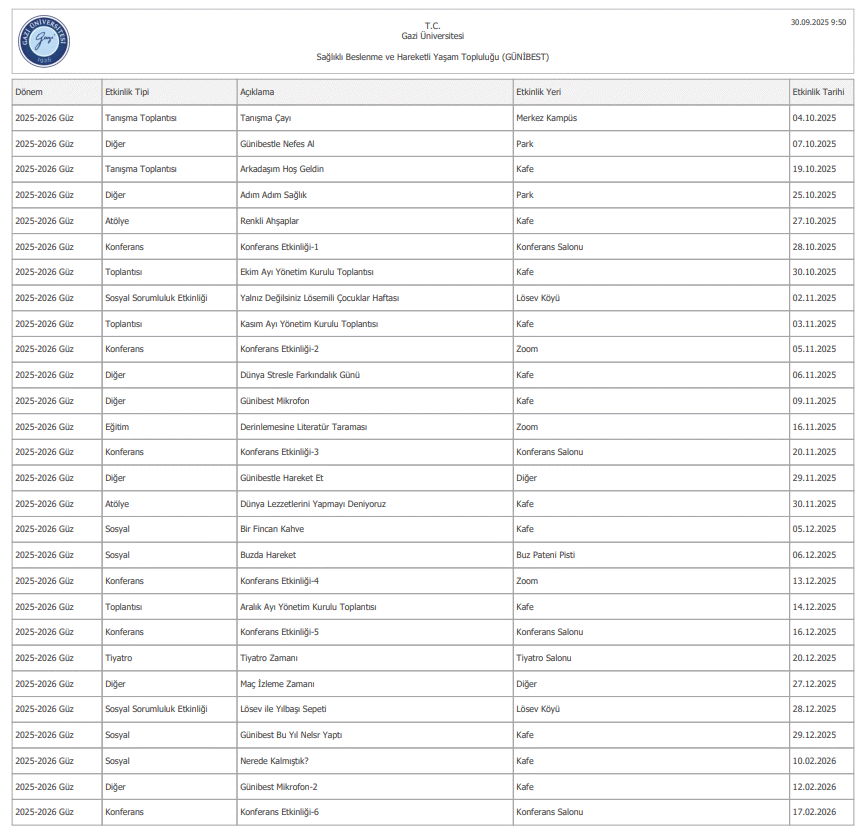Click the Buz Pateni Pisti location cell

click(545, 555)
